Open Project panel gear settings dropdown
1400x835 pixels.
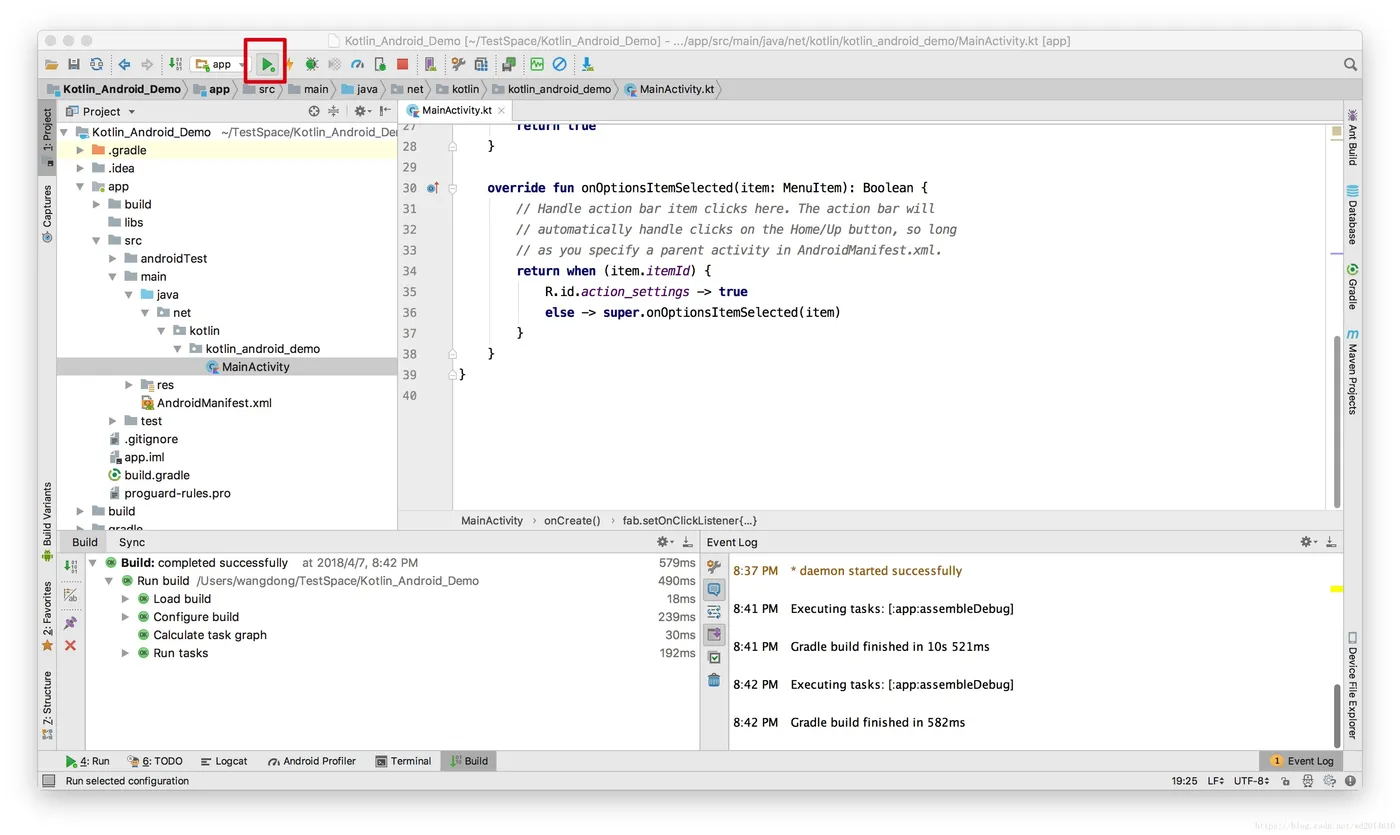[363, 111]
